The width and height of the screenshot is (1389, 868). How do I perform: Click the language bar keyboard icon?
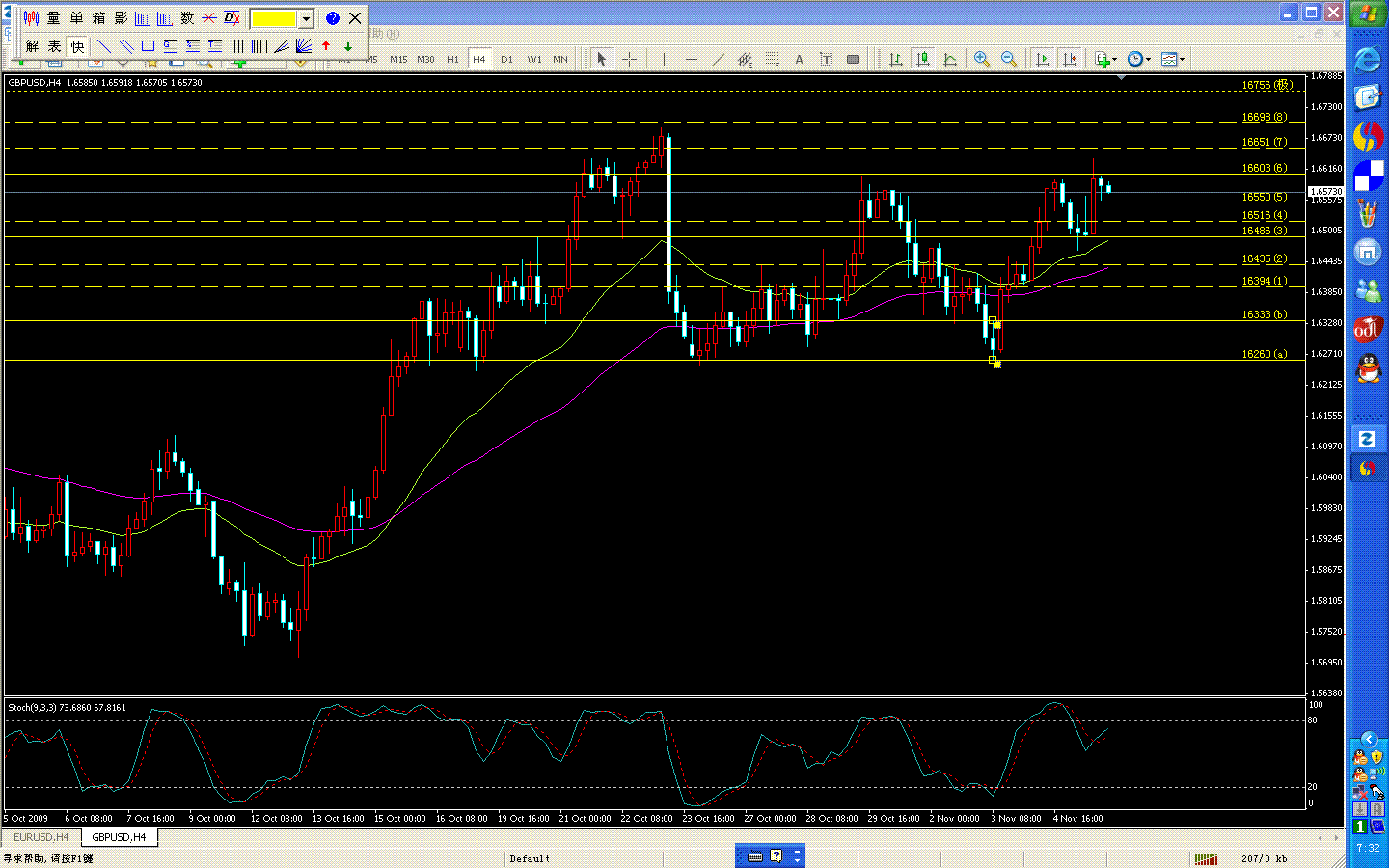[755, 856]
